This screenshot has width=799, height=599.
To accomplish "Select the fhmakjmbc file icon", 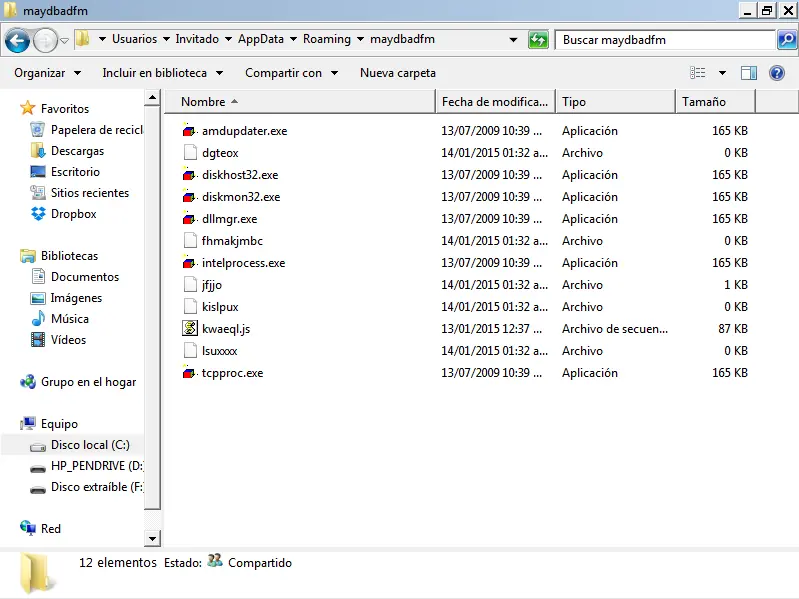I will pos(190,240).
